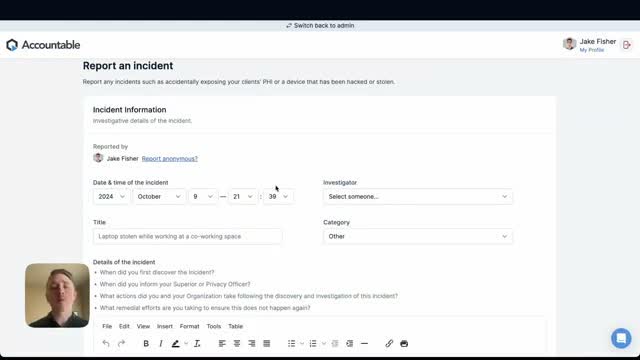640x360 pixels.
Task: Open the editor Tools menu
Action: (213, 327)
